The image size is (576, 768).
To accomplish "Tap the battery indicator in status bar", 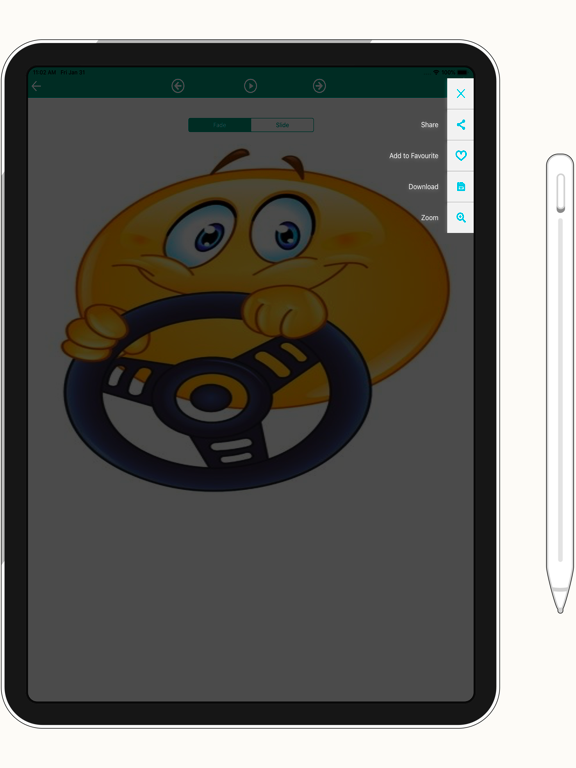I will [462, 72].
